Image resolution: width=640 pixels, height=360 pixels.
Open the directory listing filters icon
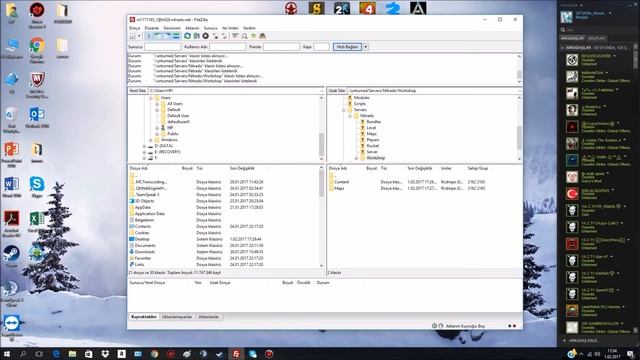[x=235, y=36]
